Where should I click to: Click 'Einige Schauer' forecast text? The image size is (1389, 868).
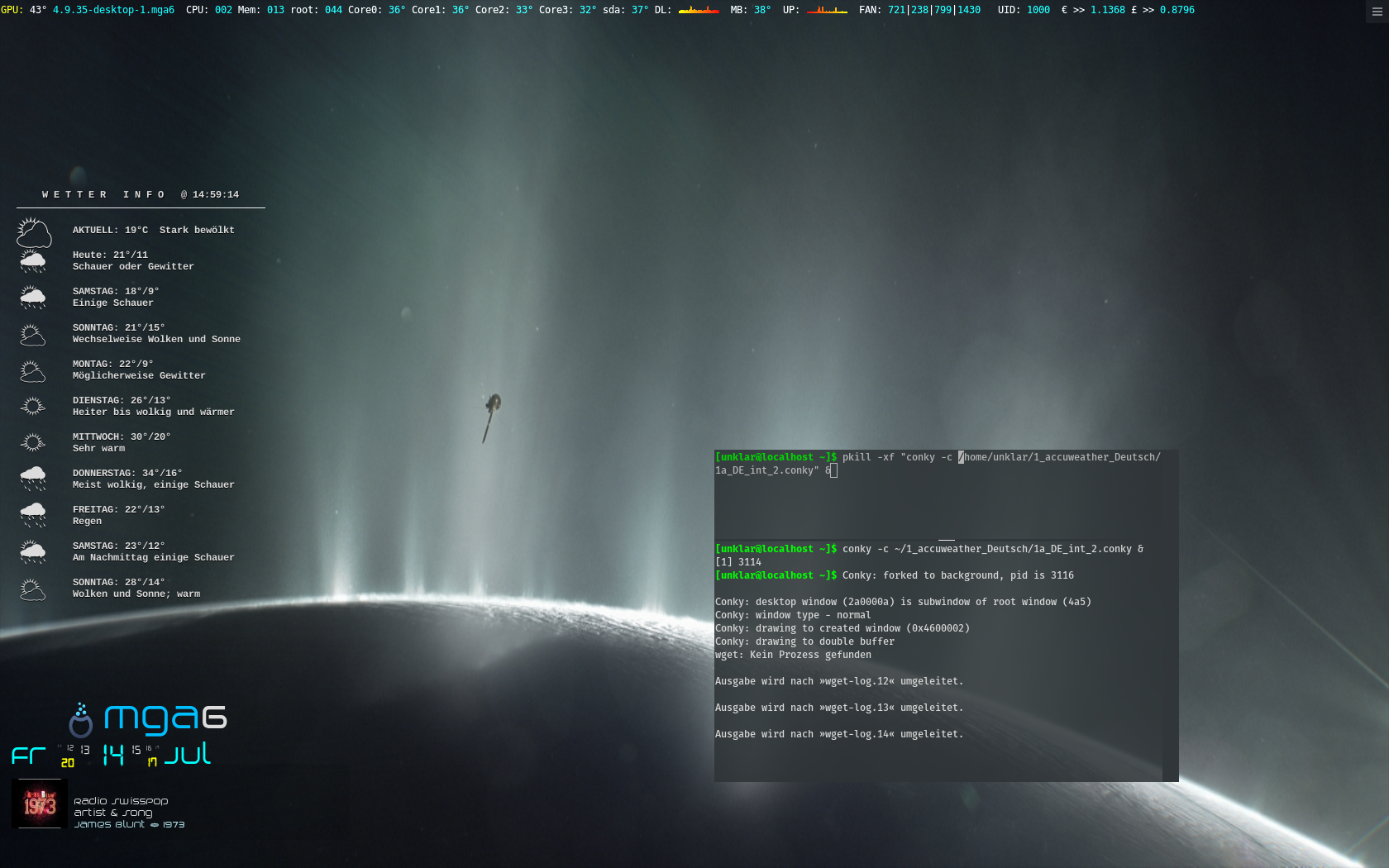pyautogui.click(x=112, y=303)
